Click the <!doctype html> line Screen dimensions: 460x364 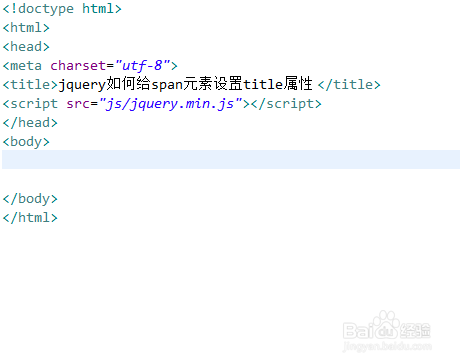[x=62, y=9]
